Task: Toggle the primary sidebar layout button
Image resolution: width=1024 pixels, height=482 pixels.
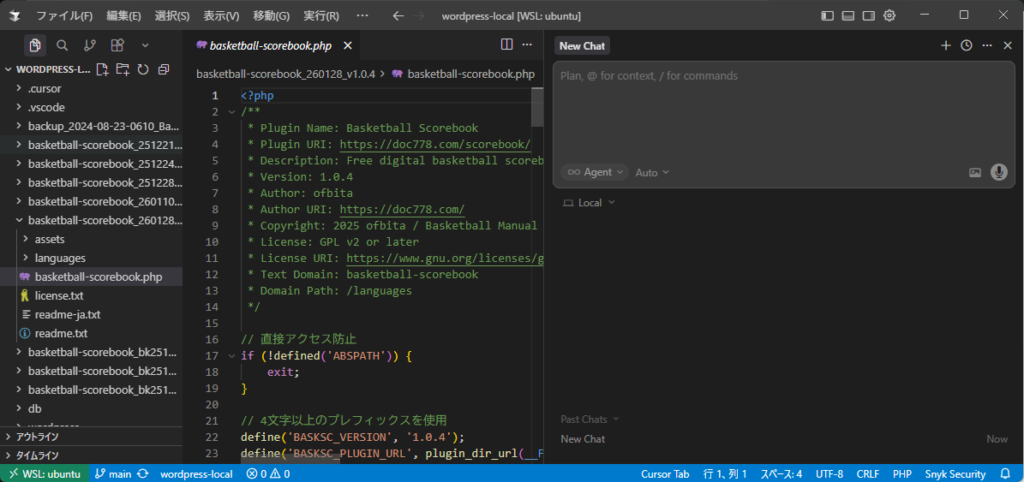Action: point(826,16)
